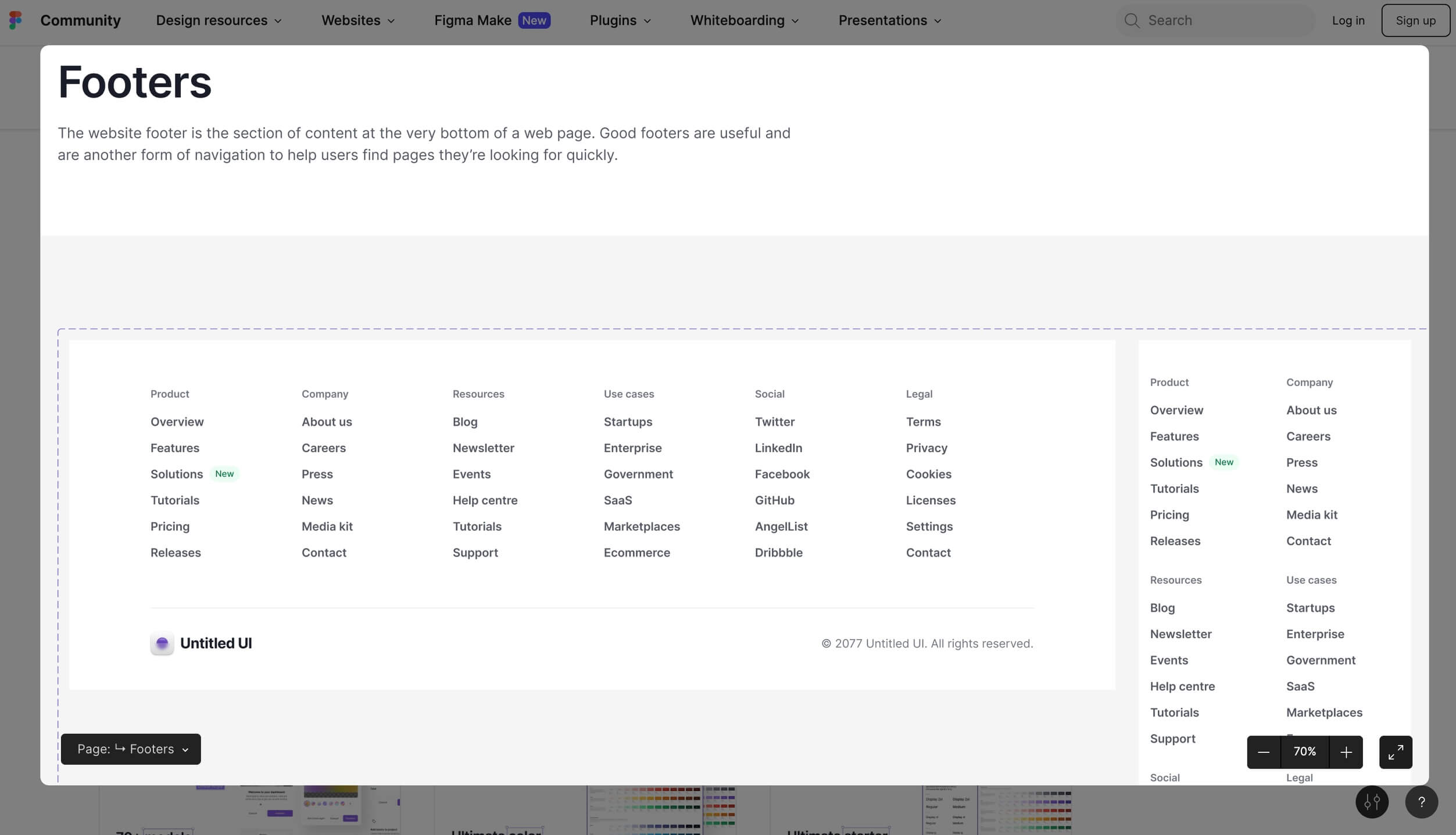Open the help question mark button

(x=1421, y=802)
